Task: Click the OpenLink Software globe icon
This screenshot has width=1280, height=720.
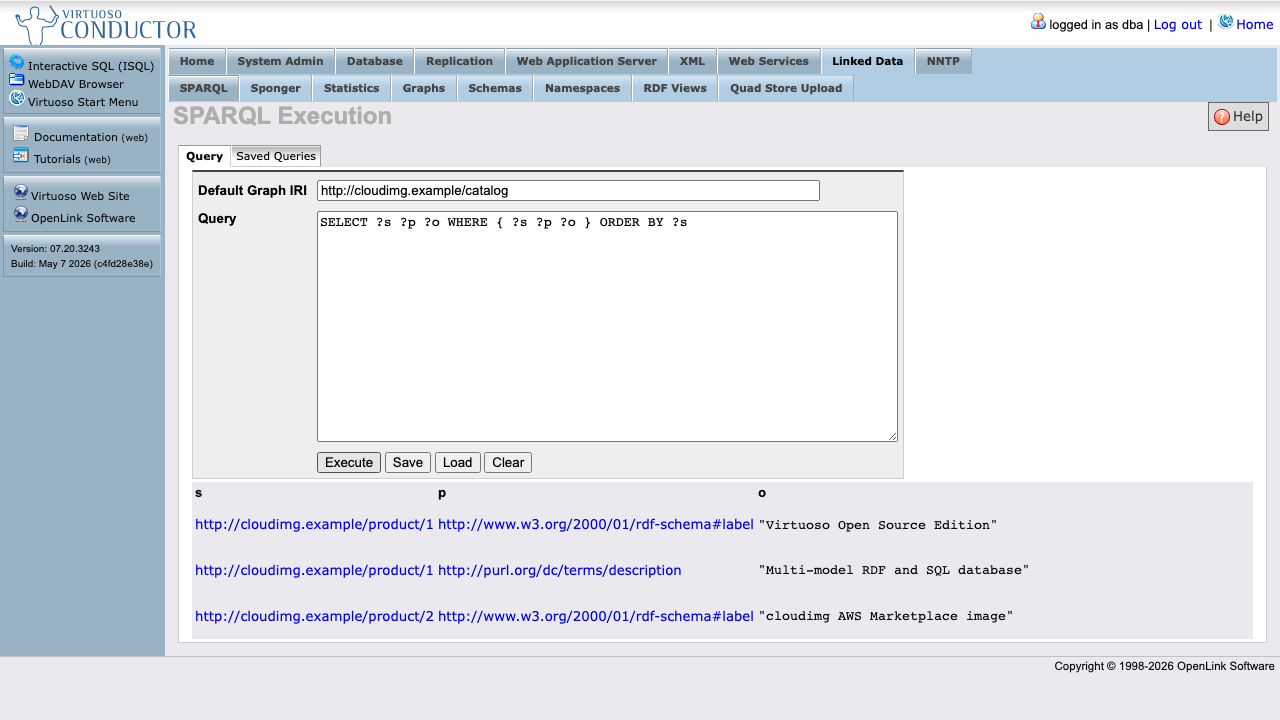Action: pos(21,215)
